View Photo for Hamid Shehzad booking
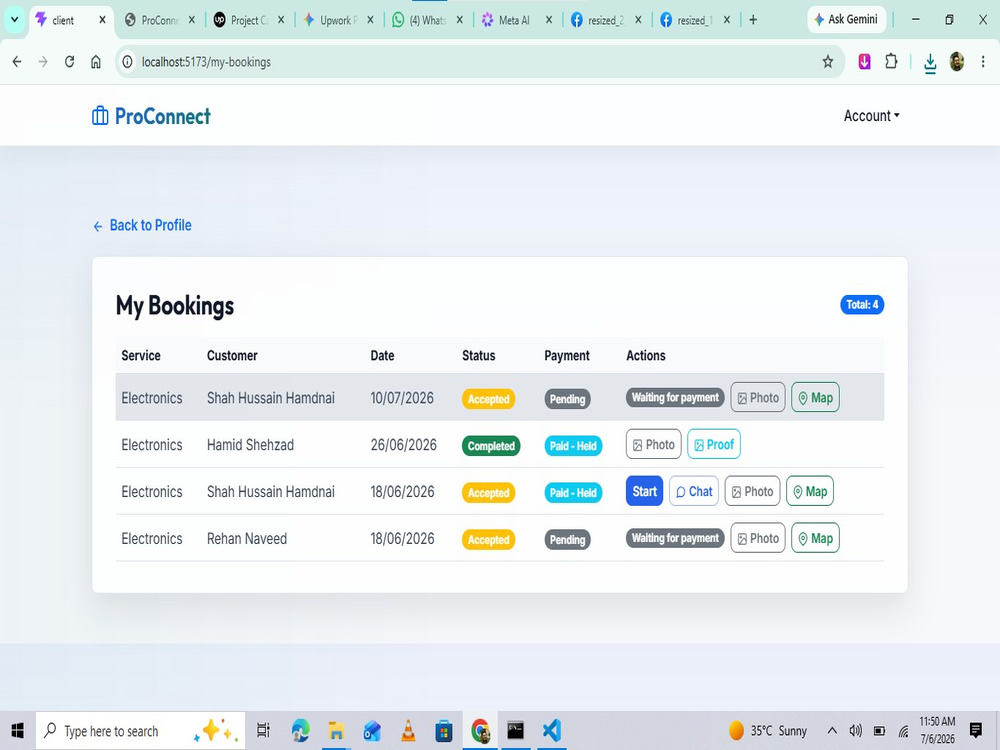The height and width of the screenshot is (750, 1000). tap(654, 445)
